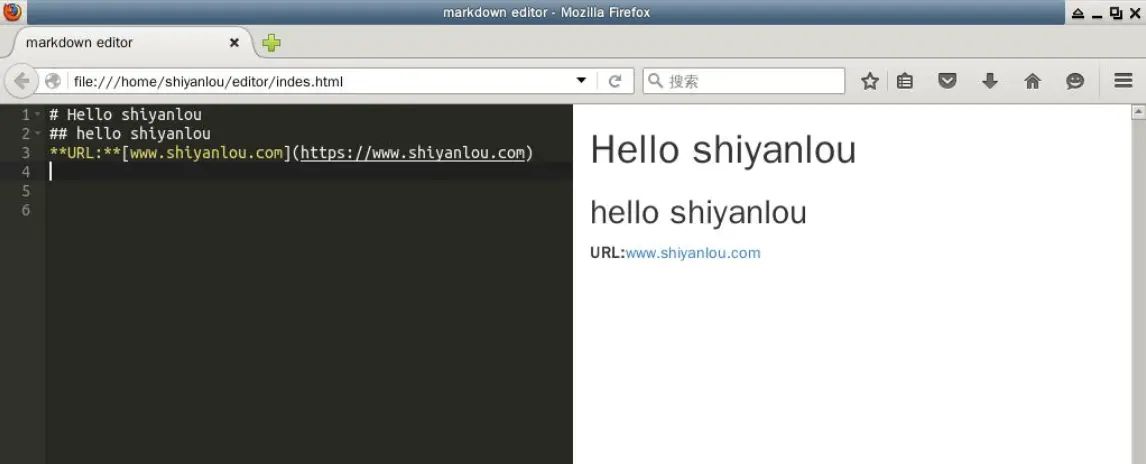Reload the page with the refresh icon
This screenshot has width=1146, height=464.
tap(615, 81)
